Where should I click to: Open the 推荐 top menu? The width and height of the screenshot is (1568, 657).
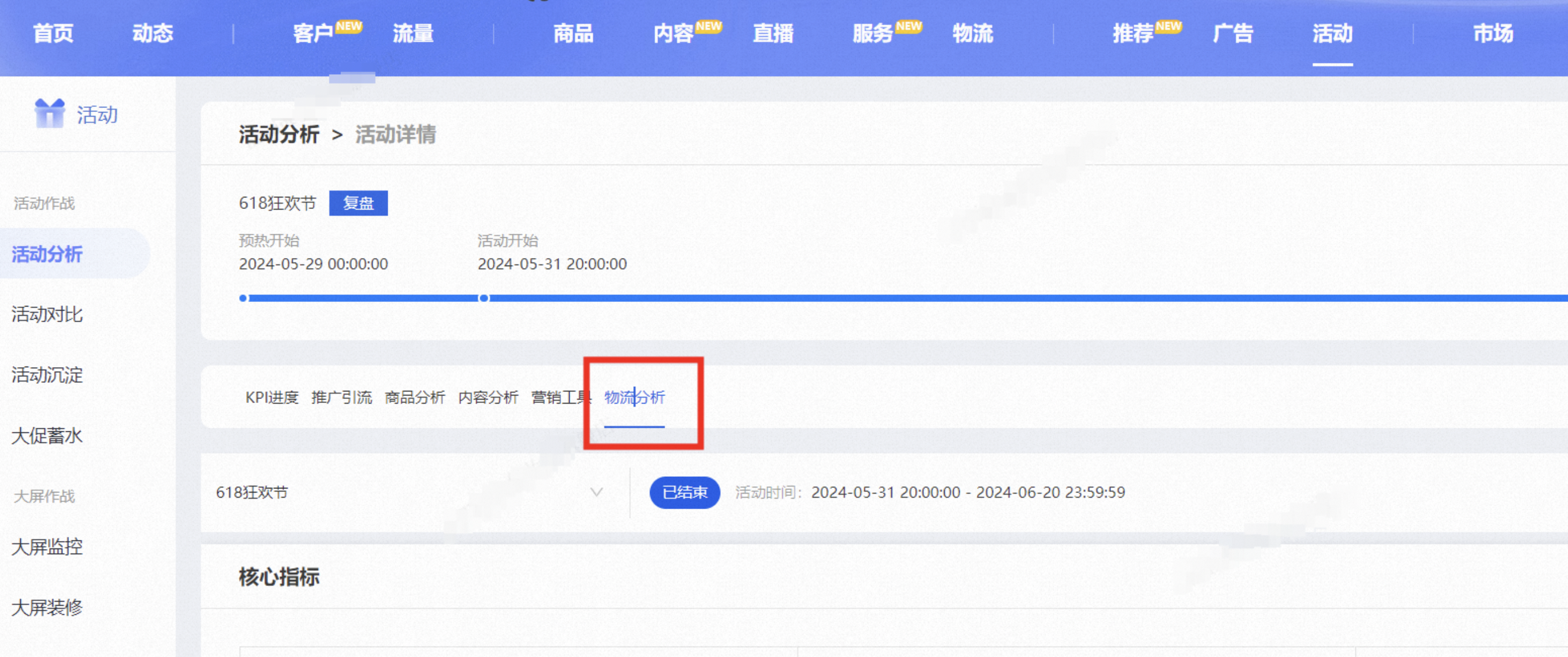coord(1134,33)
